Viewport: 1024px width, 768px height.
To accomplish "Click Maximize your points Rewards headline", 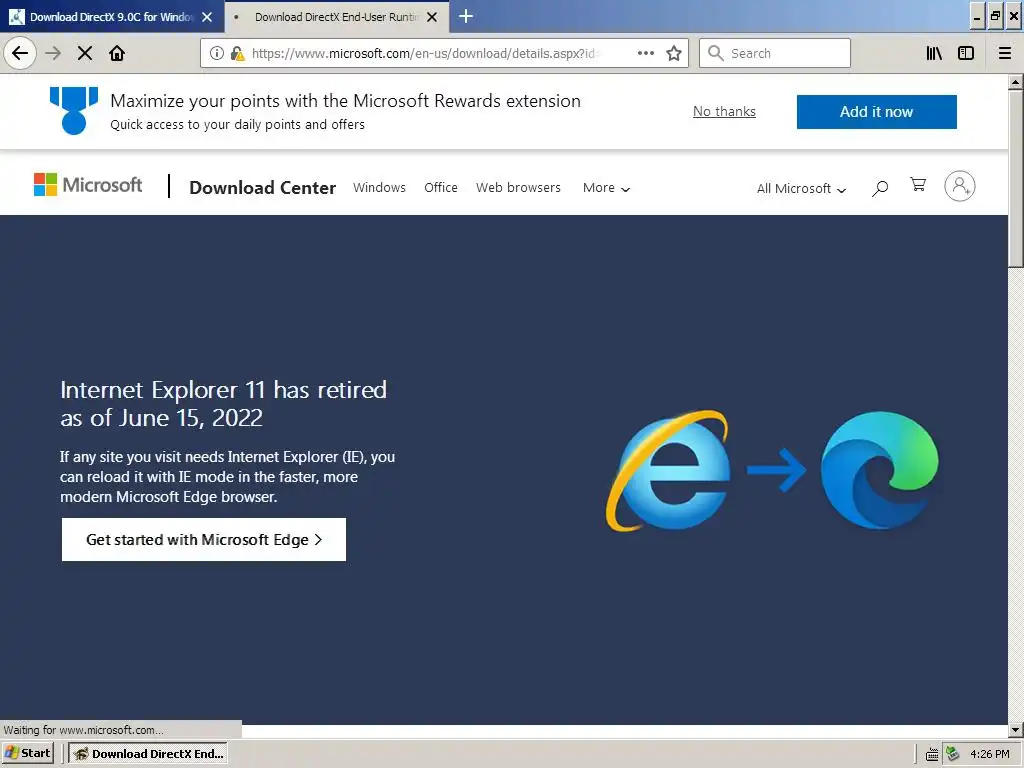I will [x=345, y=101].
